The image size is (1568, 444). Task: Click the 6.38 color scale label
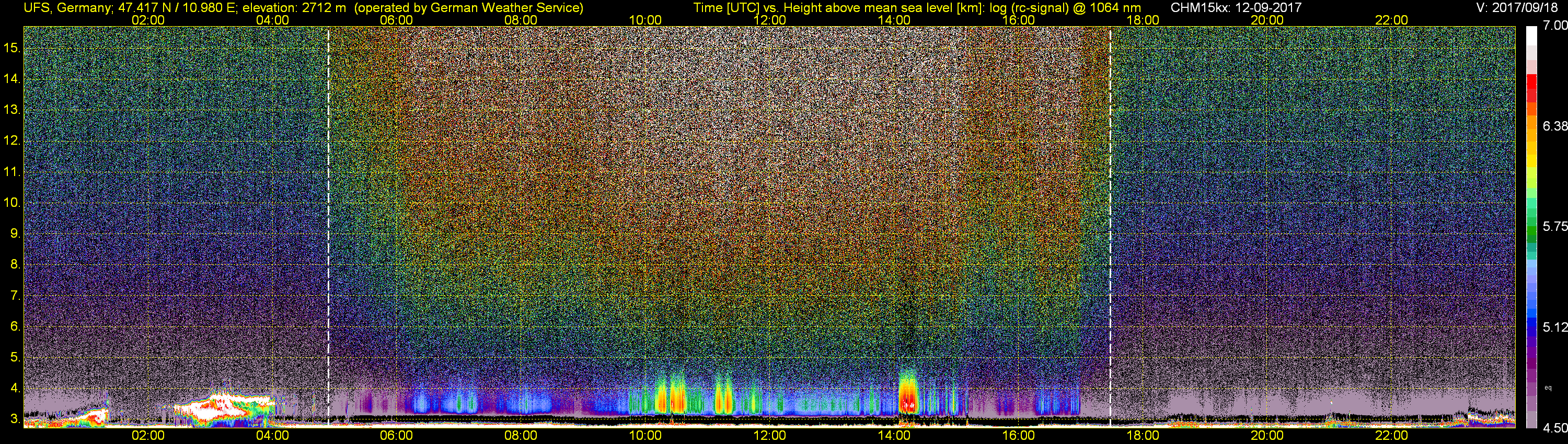(1555, 126)
